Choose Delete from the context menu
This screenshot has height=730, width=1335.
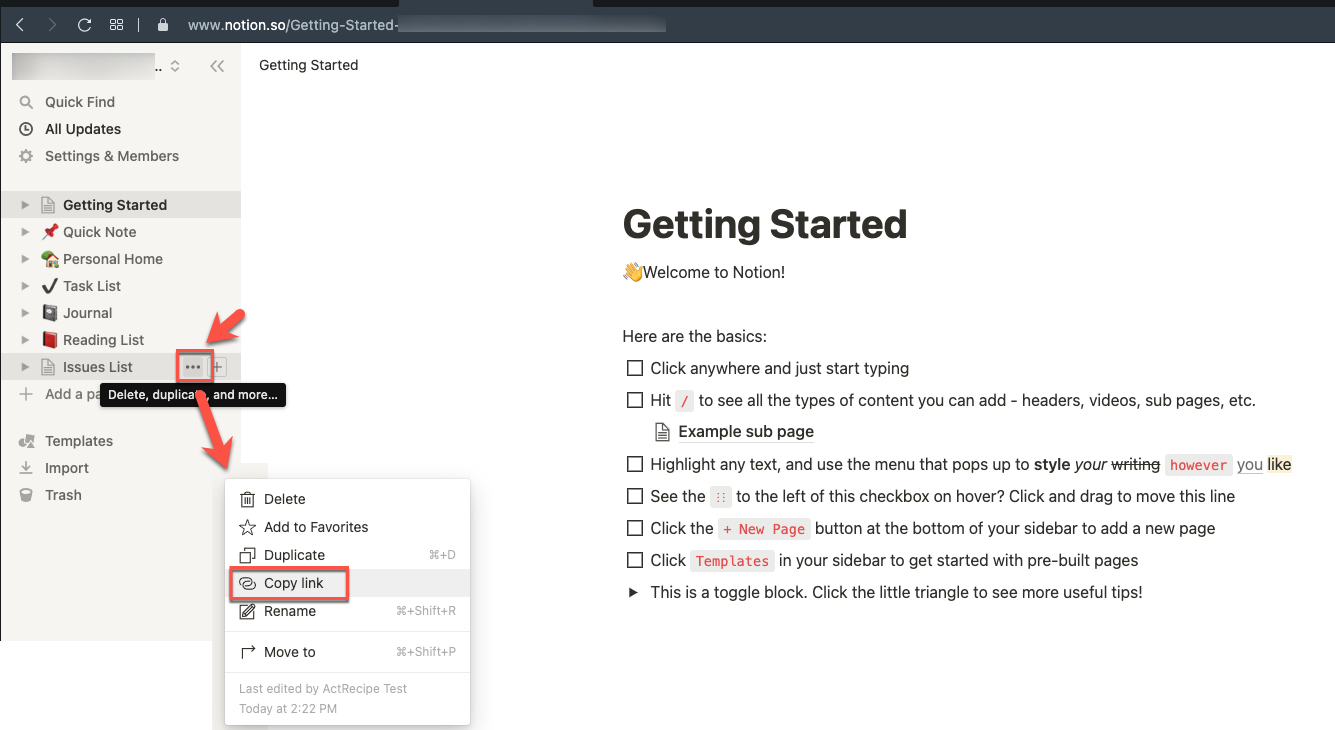click(x=347, y=499)
